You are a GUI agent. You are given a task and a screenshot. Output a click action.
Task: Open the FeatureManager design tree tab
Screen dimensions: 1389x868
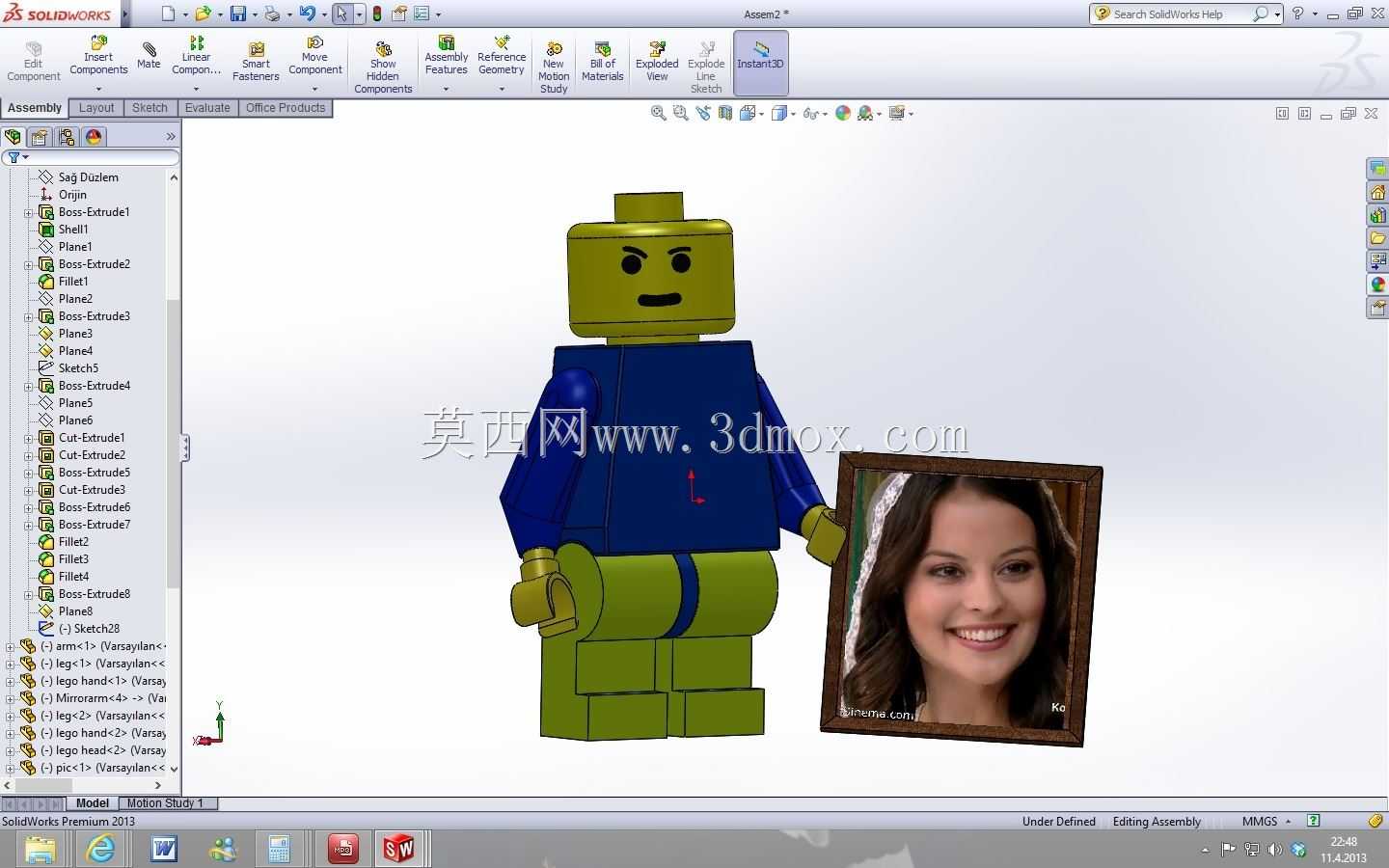(13, 137)
